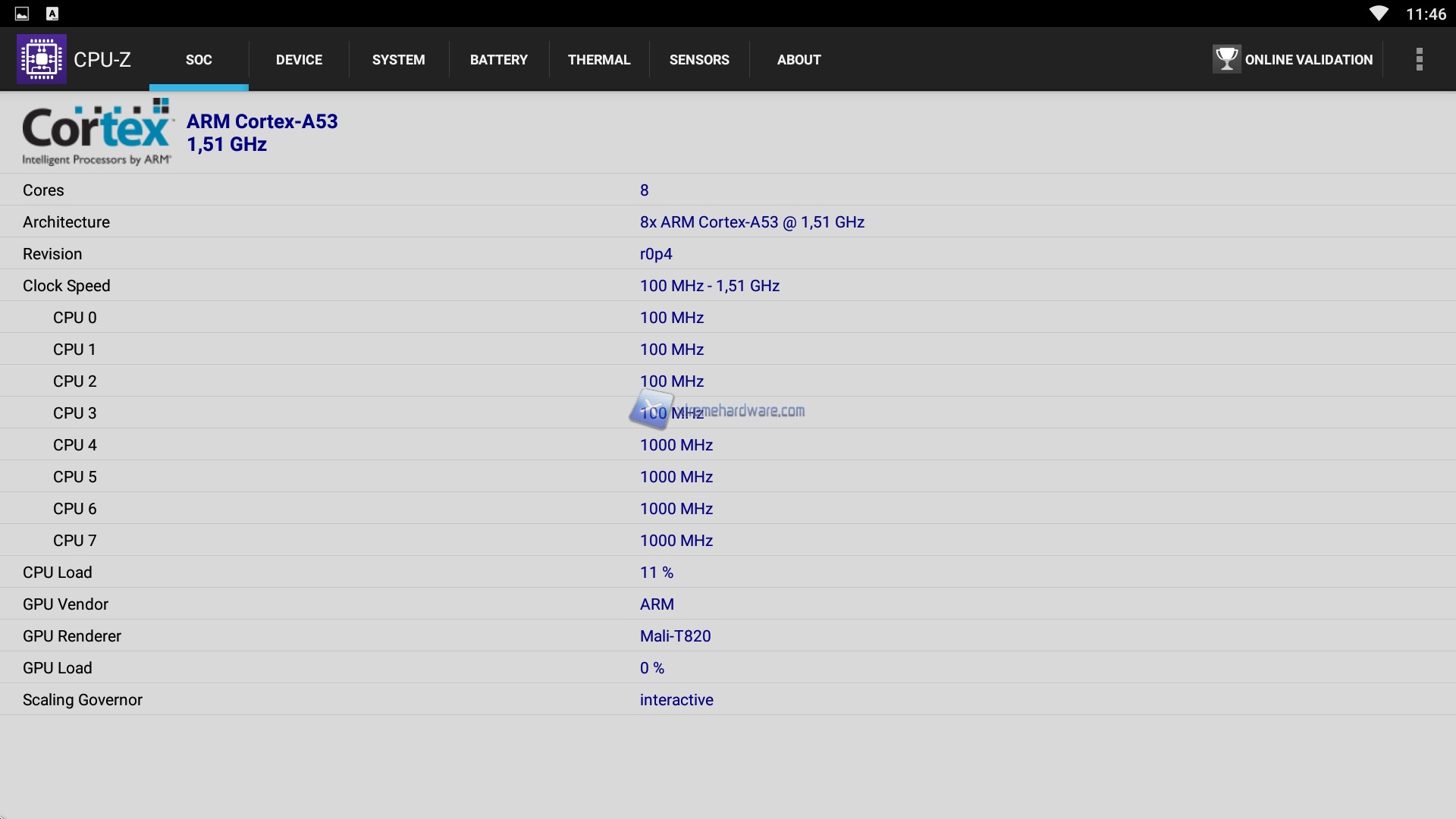The height and width of the screenshot is (819, 1456).
Task: Click the ARM Cortex-A53 heading text
Action: (262, 121)
